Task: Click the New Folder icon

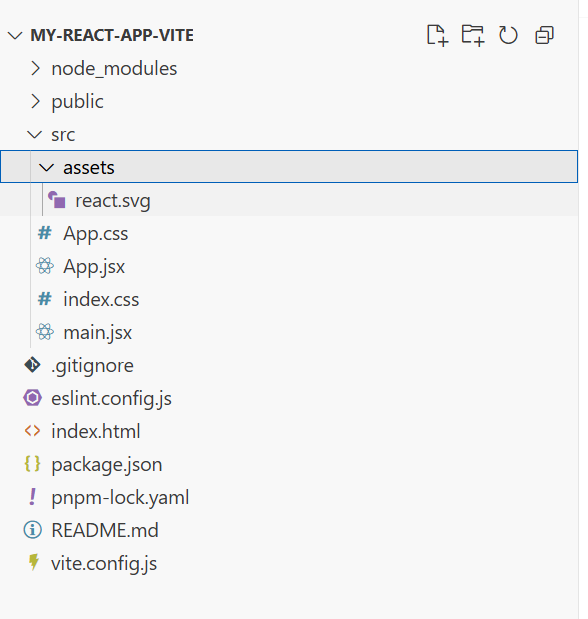Action: coord(473,35)
